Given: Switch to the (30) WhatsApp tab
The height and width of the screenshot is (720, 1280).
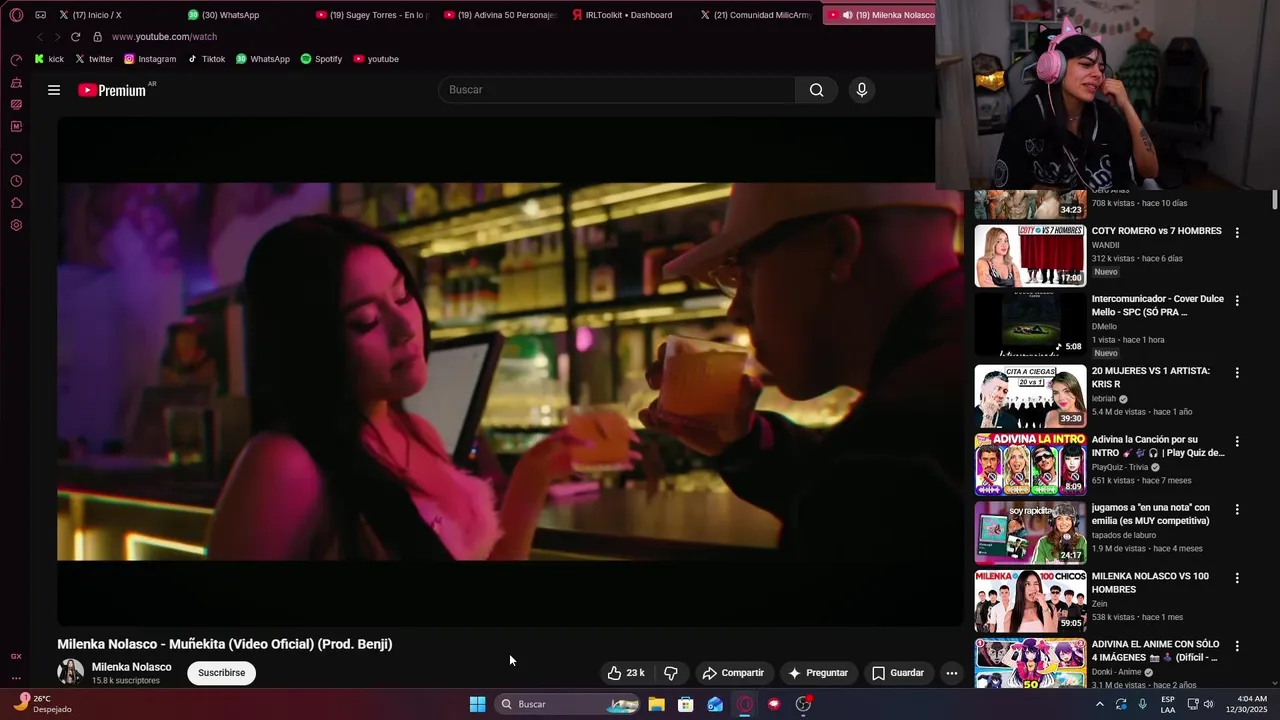Looking at the screenshot, I should pyautogui.click(x=242, y=15).
